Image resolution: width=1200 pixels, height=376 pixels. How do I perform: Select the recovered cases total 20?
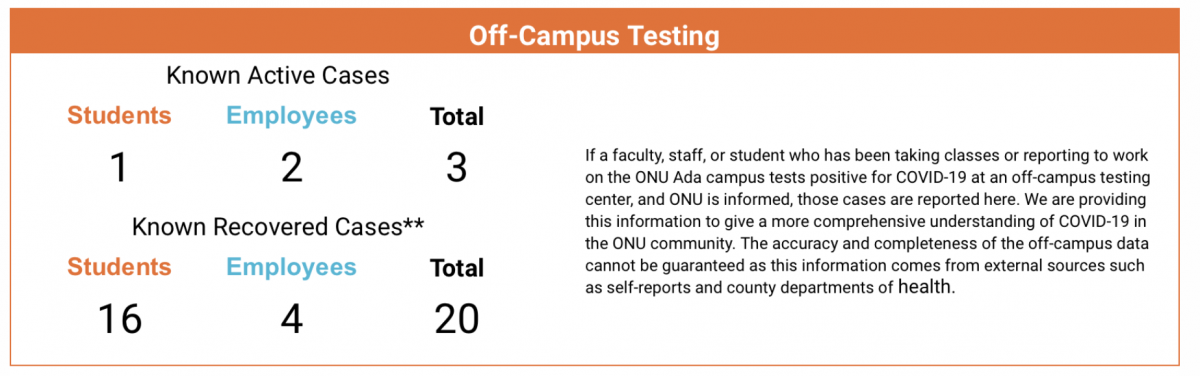click(x=457, y=319)
